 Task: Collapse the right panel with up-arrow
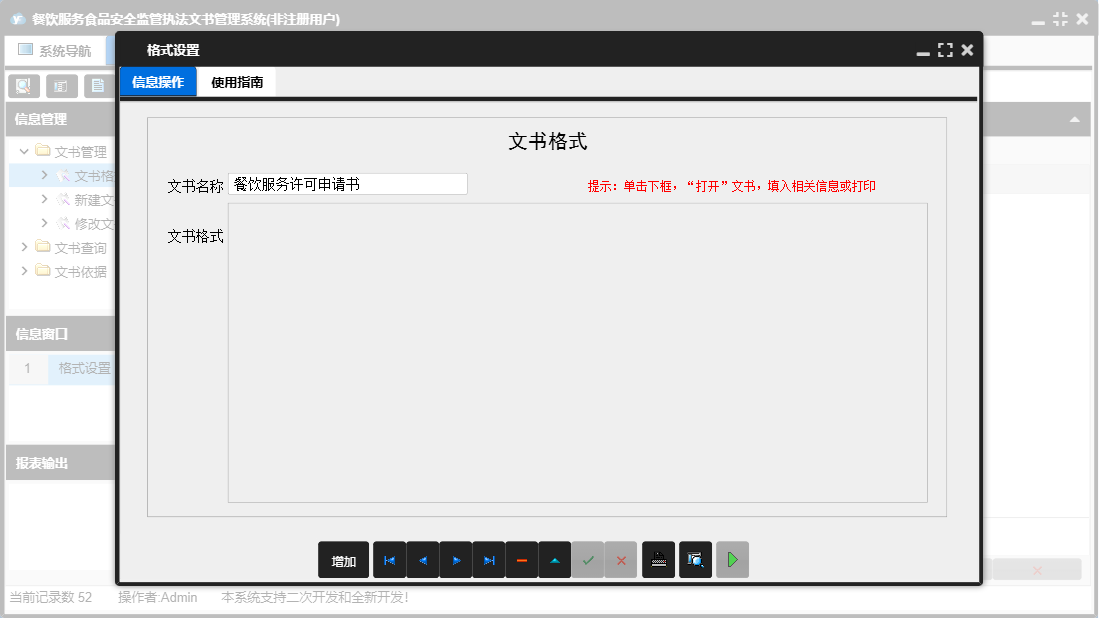[1074, 120]
